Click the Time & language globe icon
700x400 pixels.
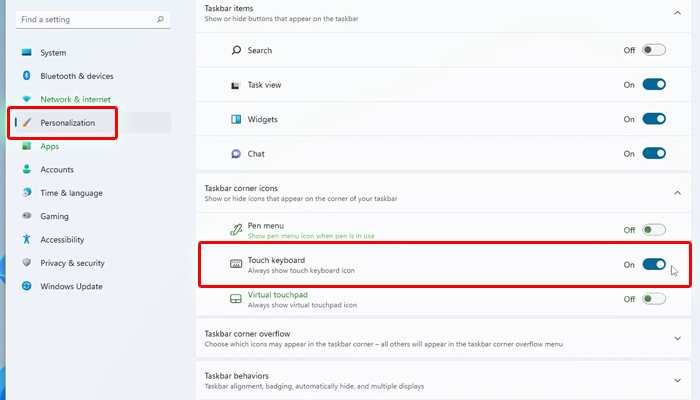click(x=27, y=192)
